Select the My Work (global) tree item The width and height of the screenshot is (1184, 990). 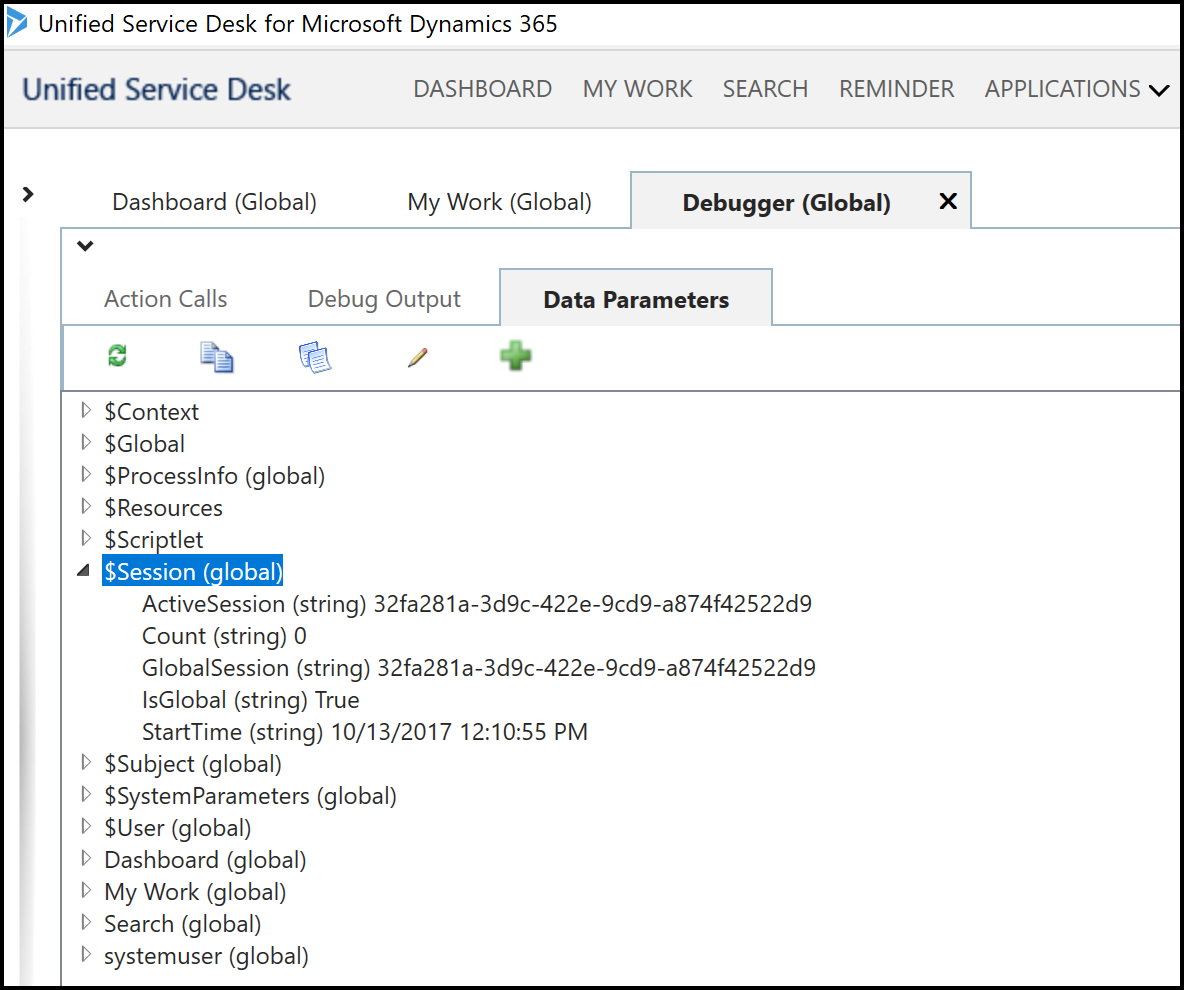(x=195, y=891)
